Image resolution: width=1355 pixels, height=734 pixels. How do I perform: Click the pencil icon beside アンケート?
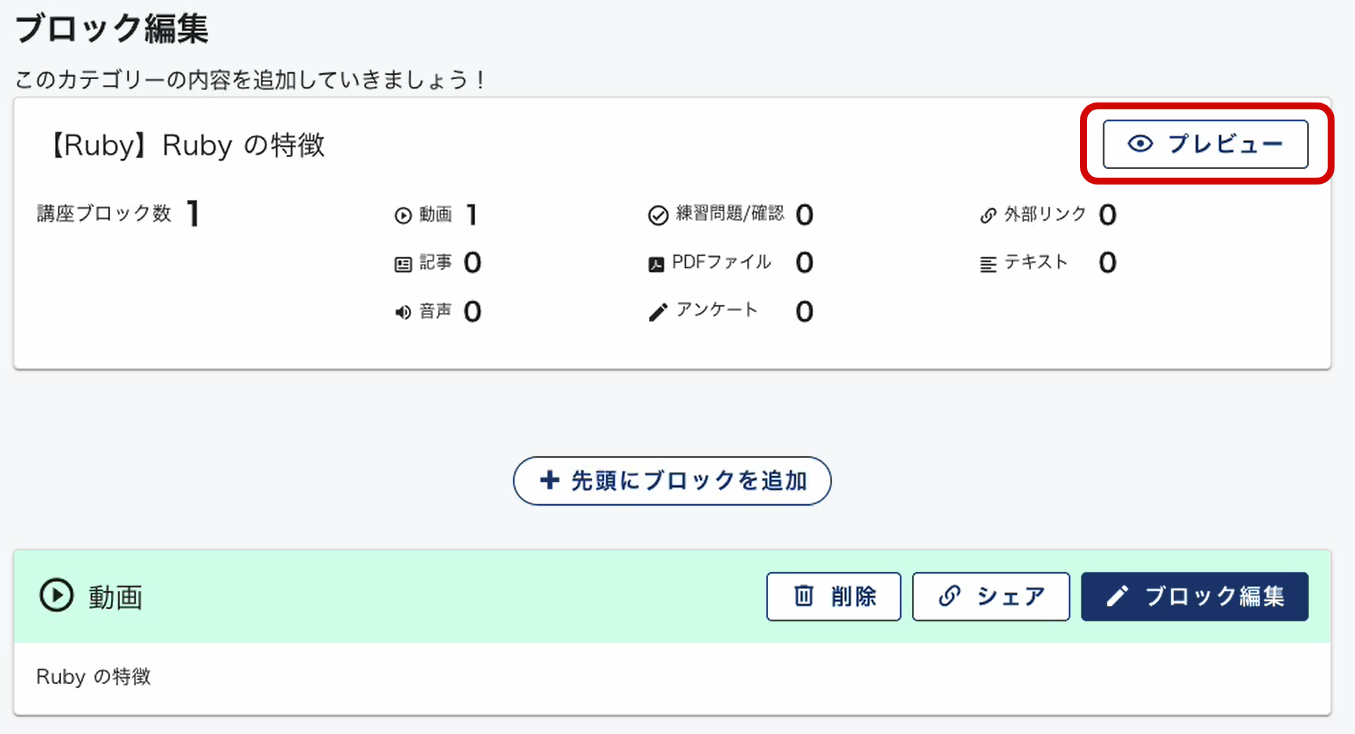pos(657,313)
